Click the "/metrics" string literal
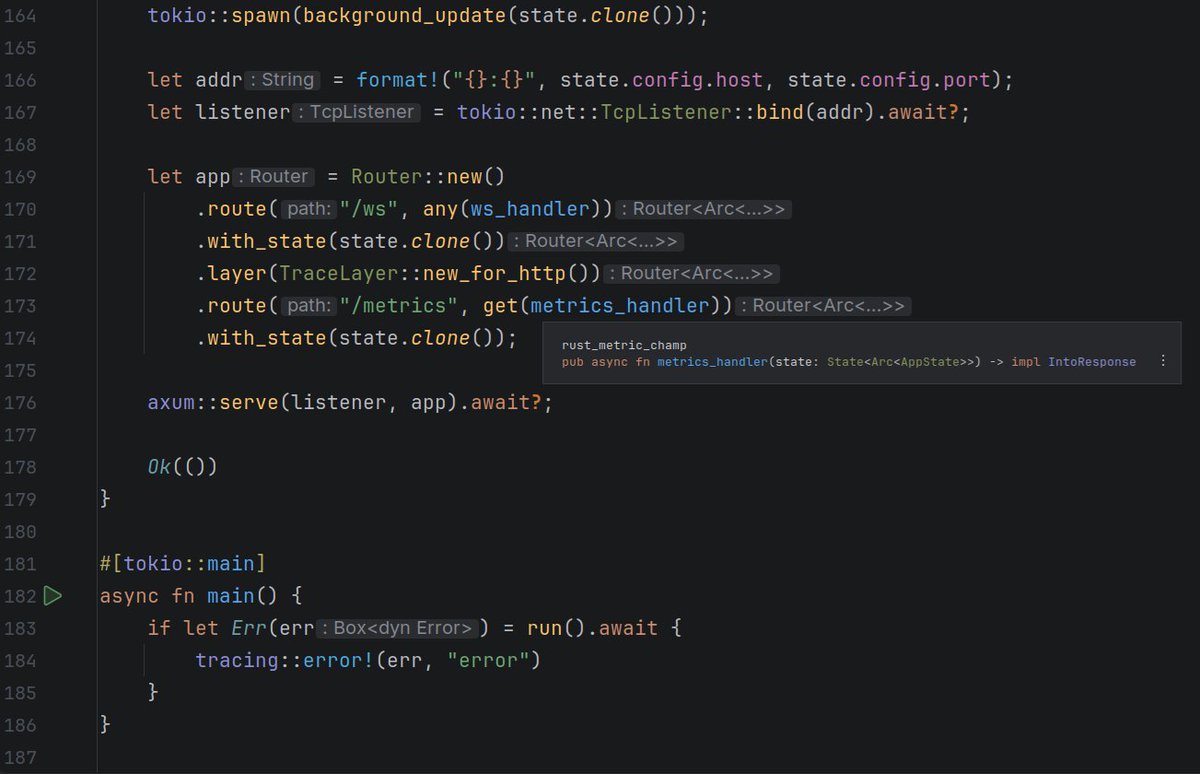The width and height of the screenshot is (1200, 774). click(x=399, y=305)
